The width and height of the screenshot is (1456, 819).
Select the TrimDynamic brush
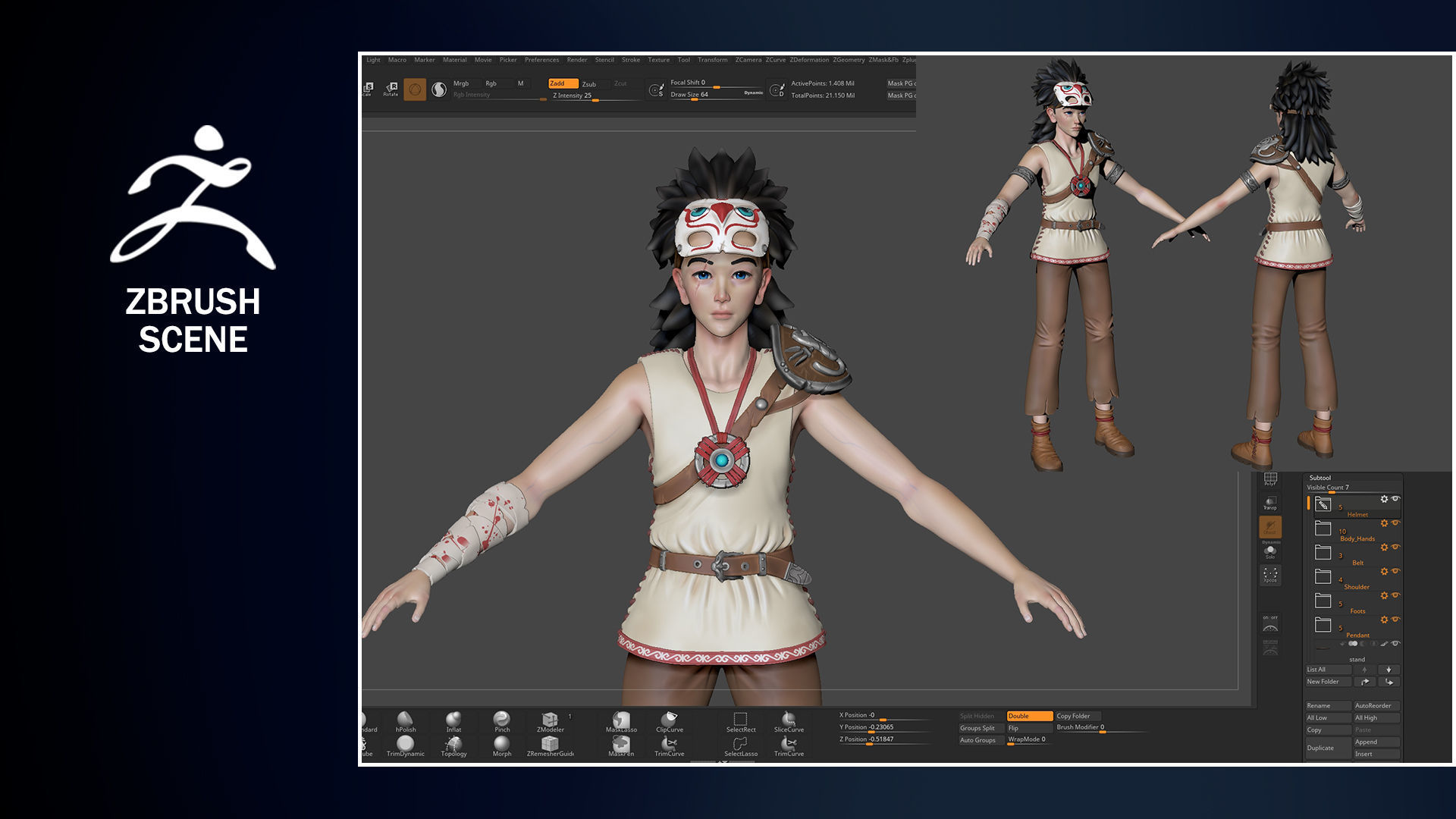[x=406, y=745]
